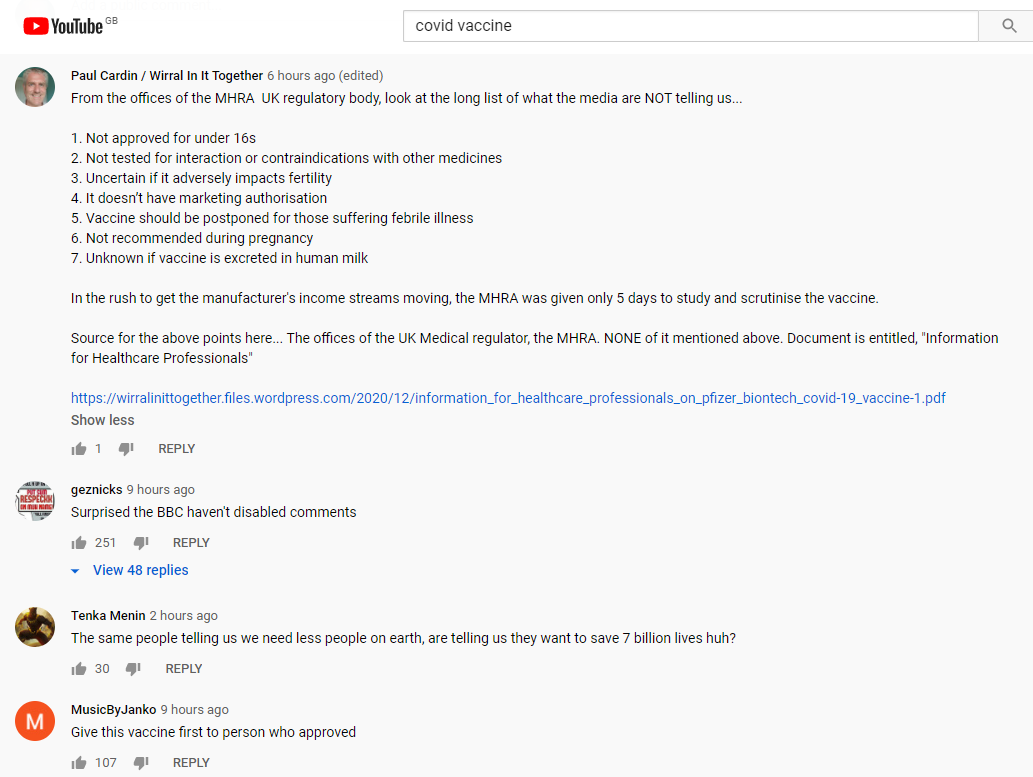1033x777 pixels.
Task: Open MusicByJanko's orange avatar
Action: click(x=35, y=721)
